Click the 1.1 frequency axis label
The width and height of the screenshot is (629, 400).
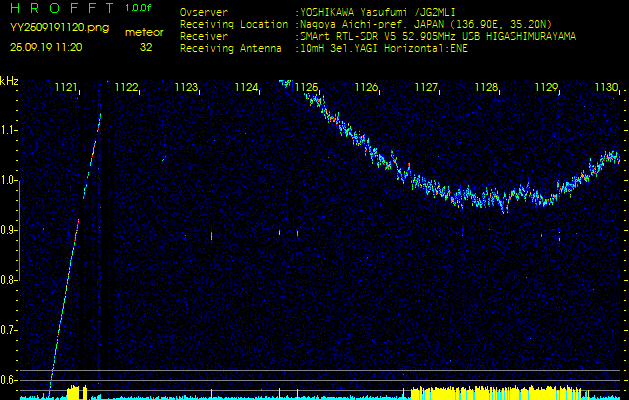pyautogui.click(x=9, y=130)
